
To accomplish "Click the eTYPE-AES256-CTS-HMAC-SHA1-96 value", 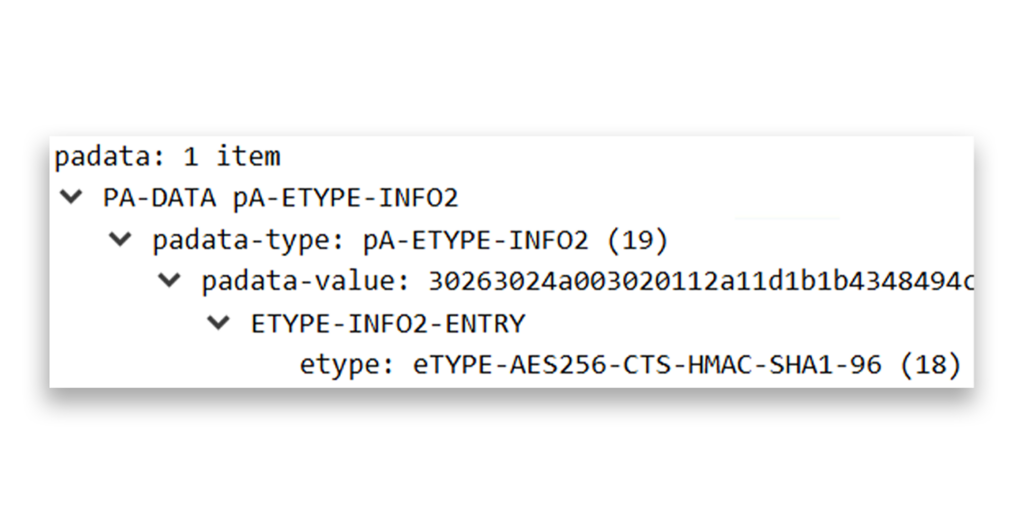I will [647, 365].
